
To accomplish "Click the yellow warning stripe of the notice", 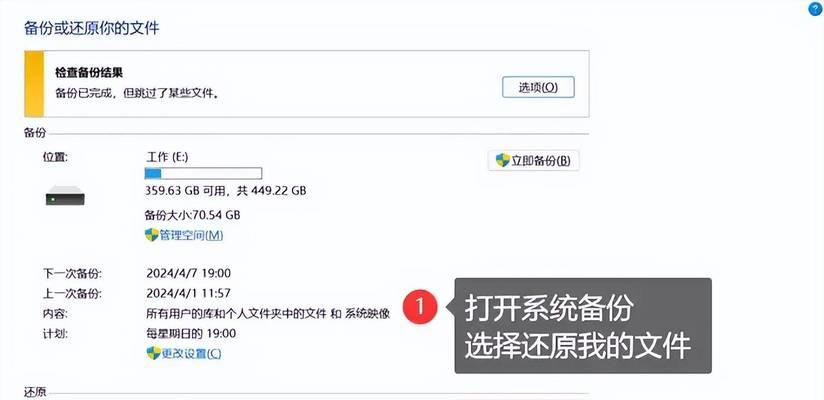I will pyautogui.click(x=34, y=84).
